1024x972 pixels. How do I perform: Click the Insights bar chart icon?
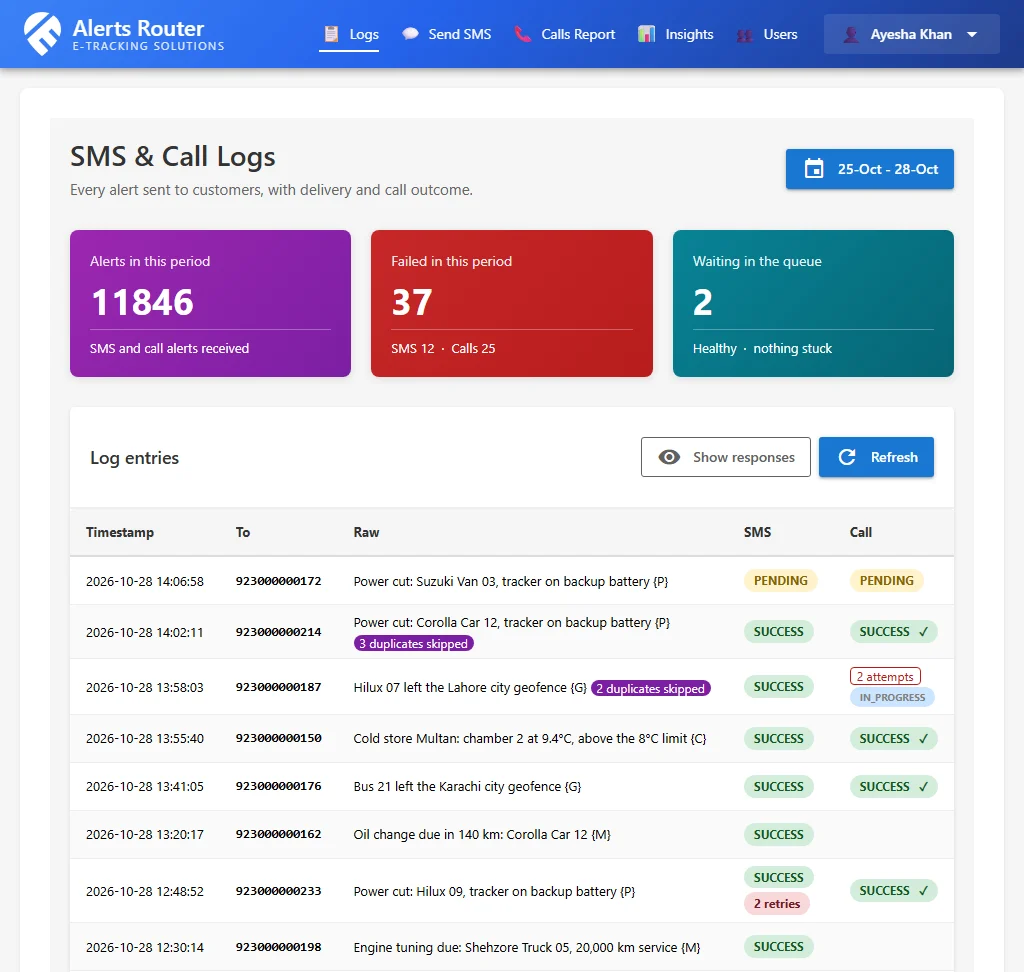[x=647, y=34]
